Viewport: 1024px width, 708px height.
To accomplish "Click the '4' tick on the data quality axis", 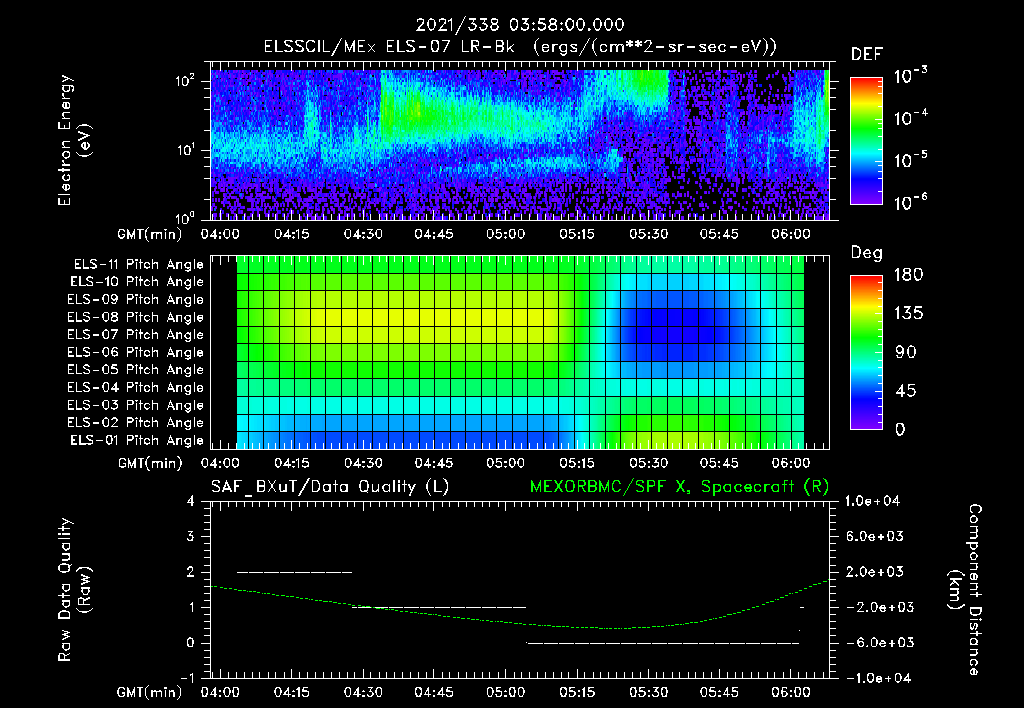I will (x=191, y=501).
